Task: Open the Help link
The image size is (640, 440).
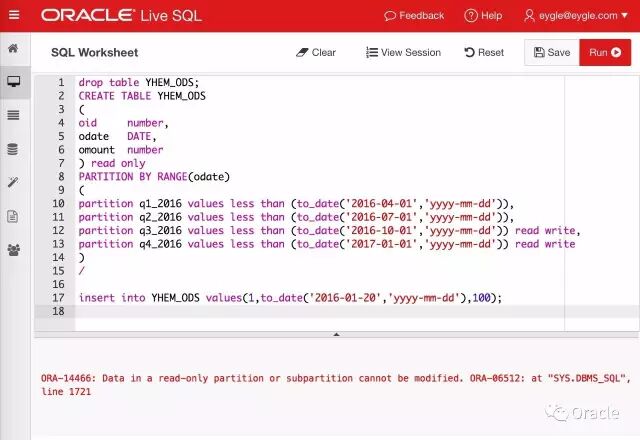Action: click(483, 16)
